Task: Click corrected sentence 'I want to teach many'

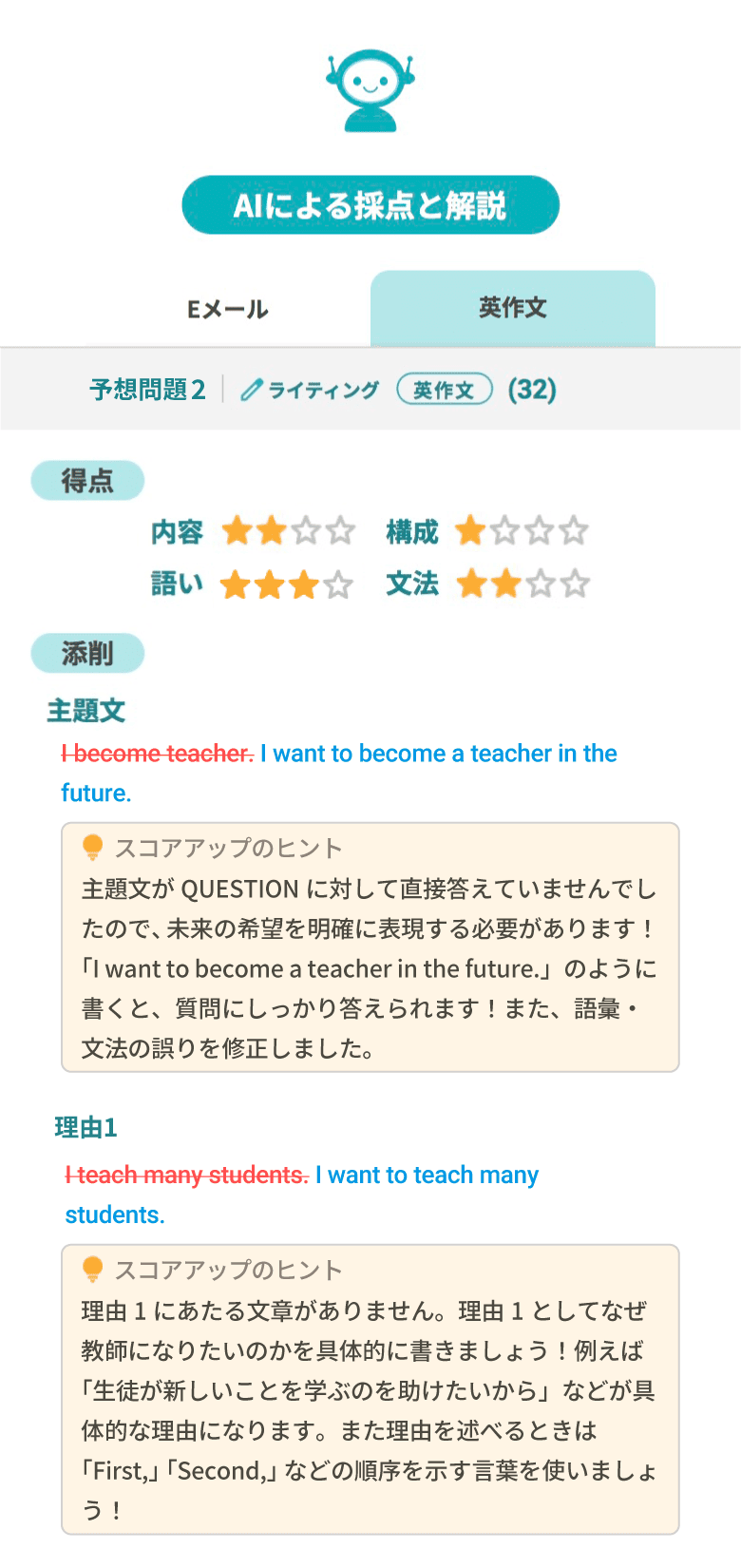Action: [427, 1176]
